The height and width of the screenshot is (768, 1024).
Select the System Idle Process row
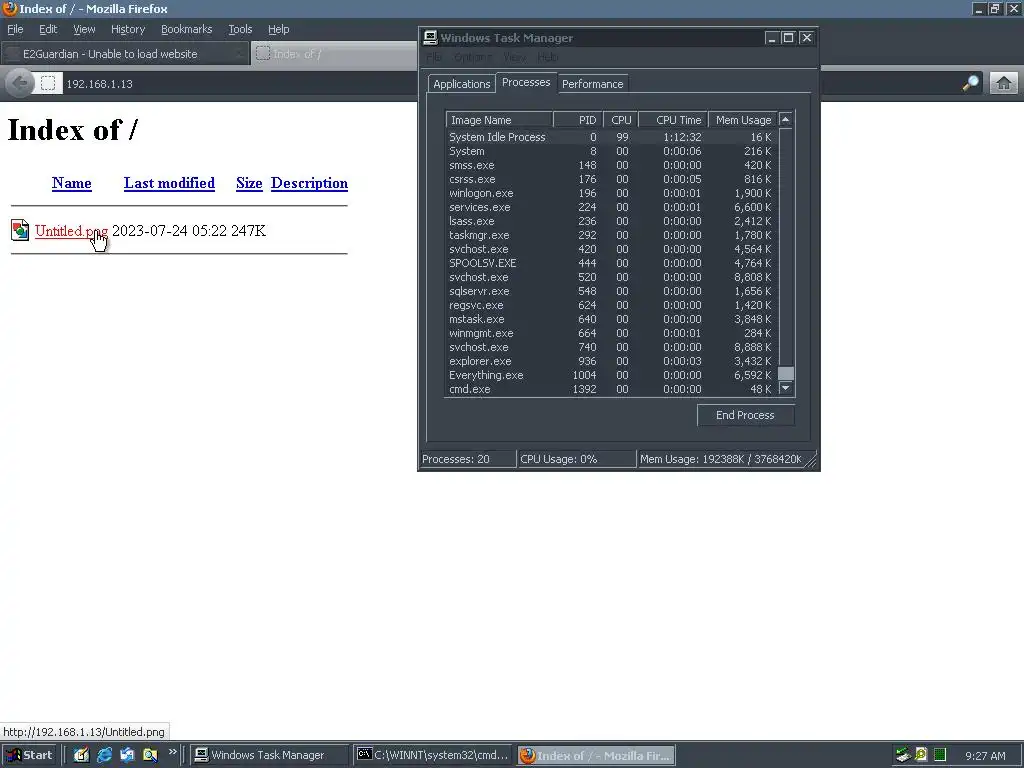611,137
